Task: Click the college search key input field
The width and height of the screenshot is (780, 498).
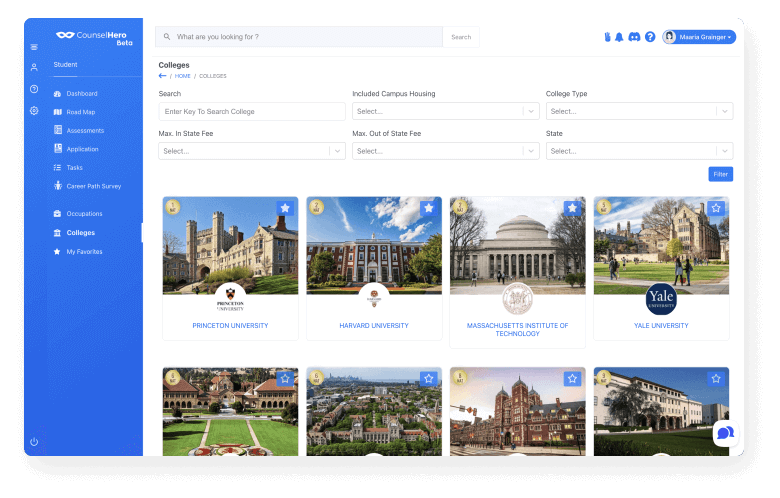Action: 251,111
